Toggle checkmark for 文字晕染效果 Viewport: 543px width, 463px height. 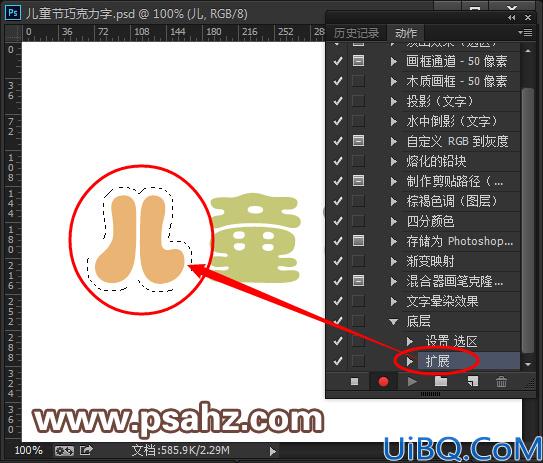click(338, 301)
